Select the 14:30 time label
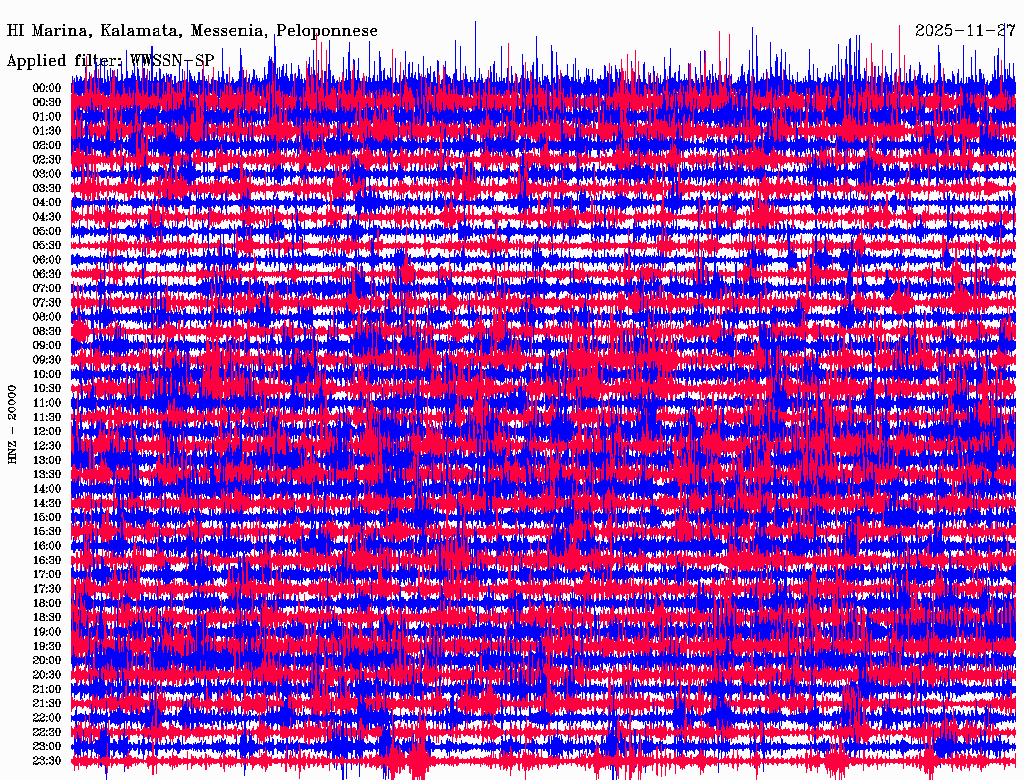1024x780 pixels. (x=47, y=504)
